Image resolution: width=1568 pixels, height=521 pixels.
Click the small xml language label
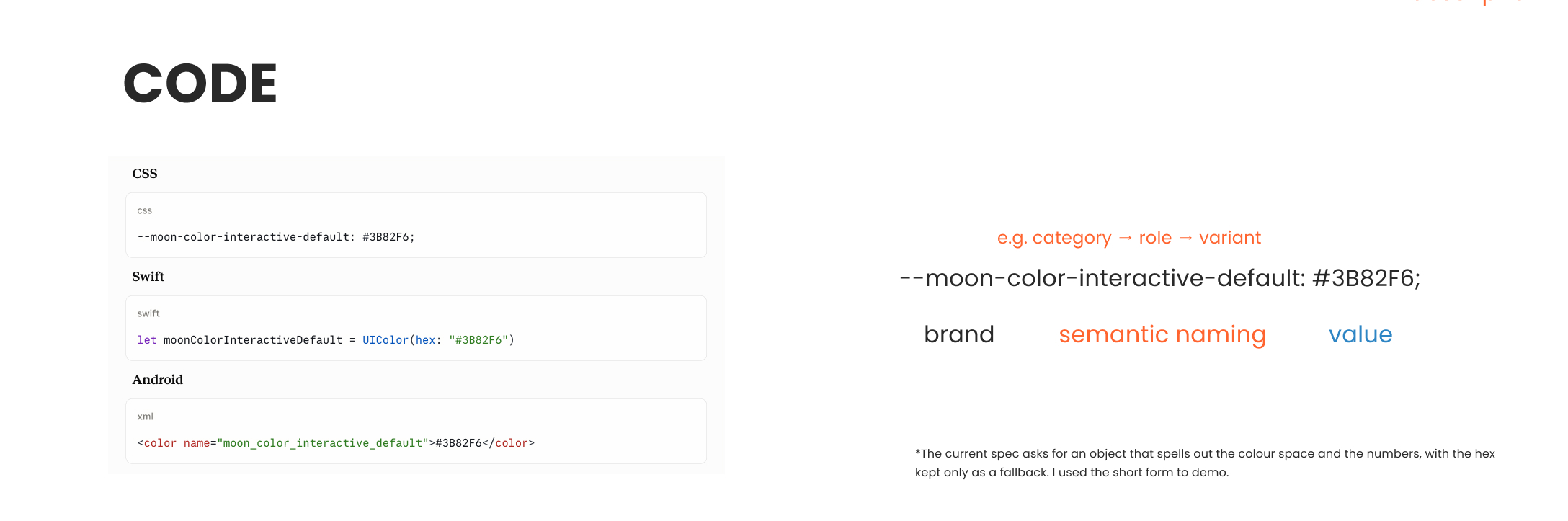pyautogui.click(x=146, y=417)
